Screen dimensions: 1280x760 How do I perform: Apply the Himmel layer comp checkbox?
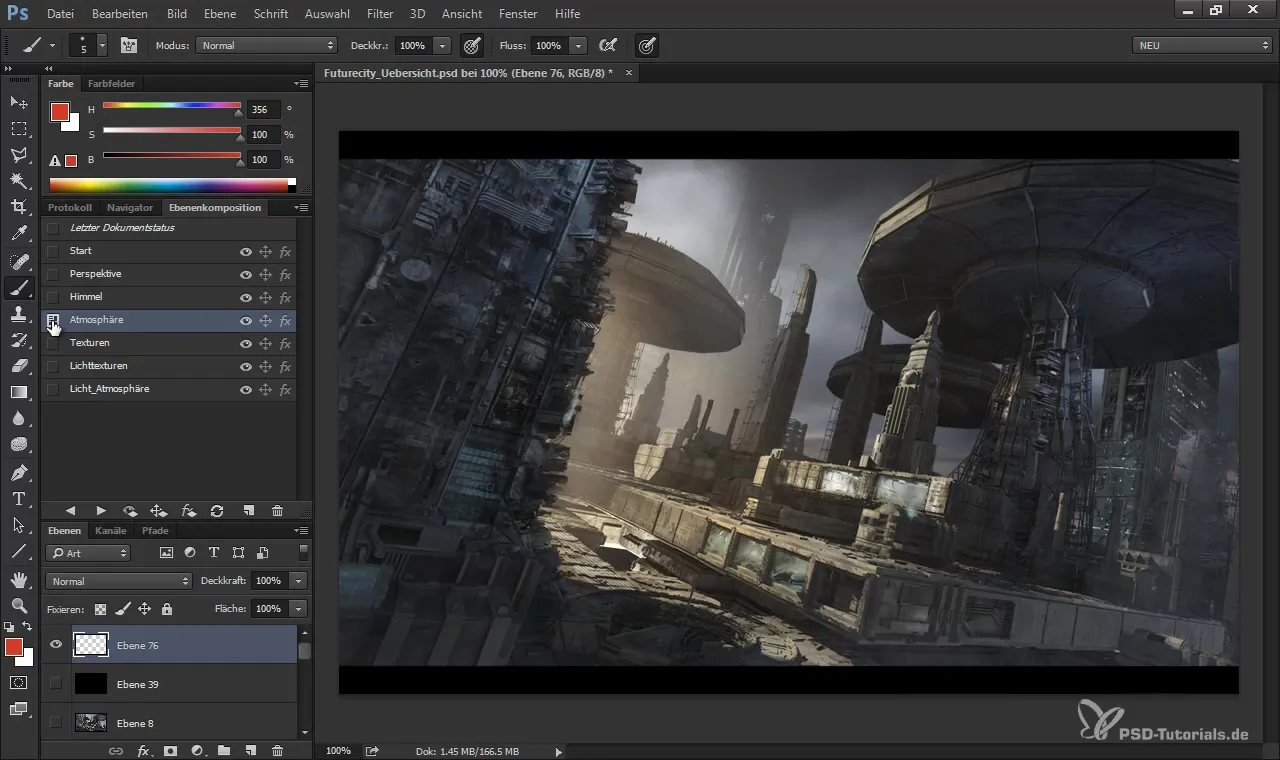click(53, 297)
